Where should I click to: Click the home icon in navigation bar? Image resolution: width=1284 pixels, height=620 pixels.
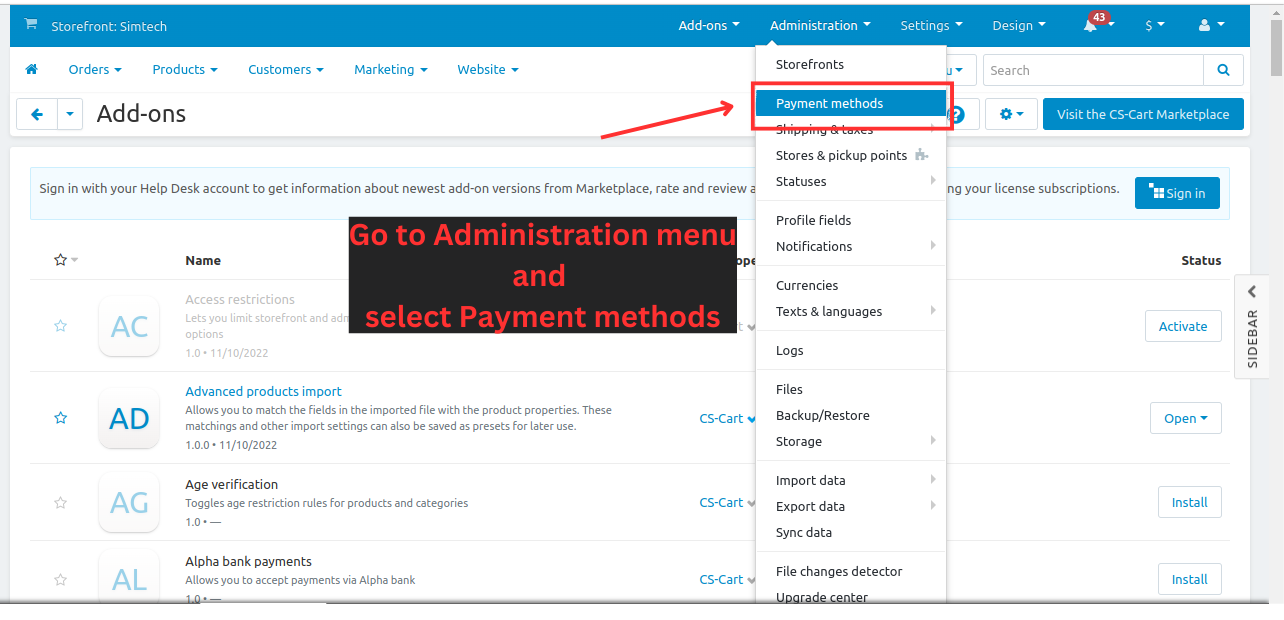(31, 69)
